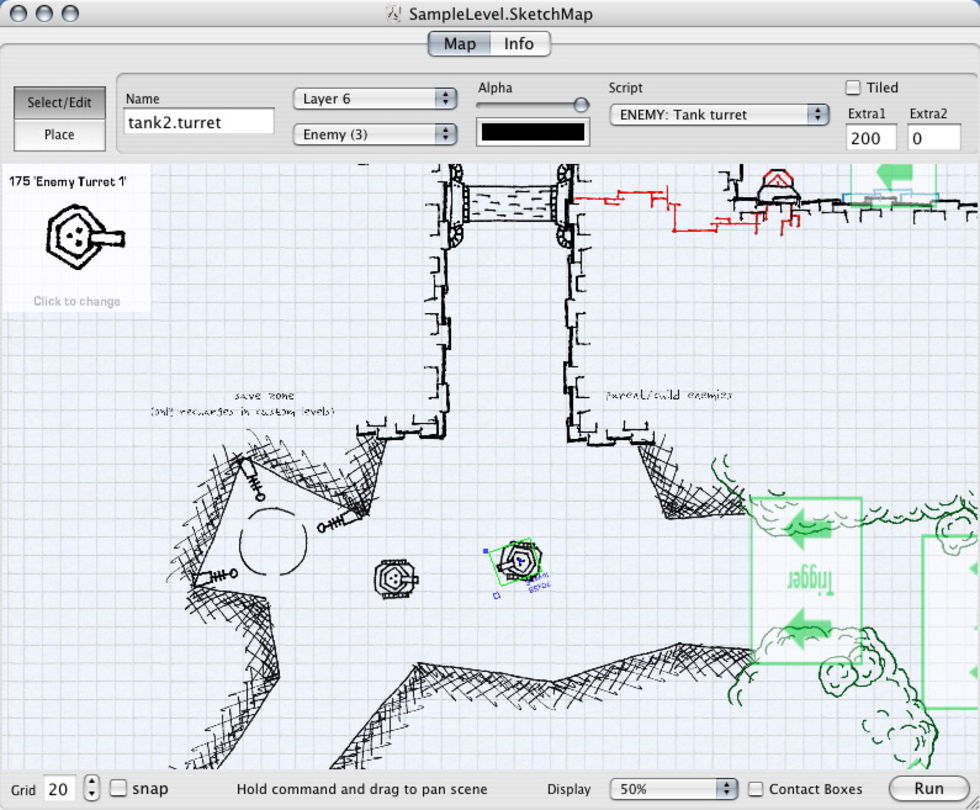The width and height of the screenshot is (980, 810).
Task: Open the ENEMY: Tank turret script dropdown
Action: [x=719, y=114]
